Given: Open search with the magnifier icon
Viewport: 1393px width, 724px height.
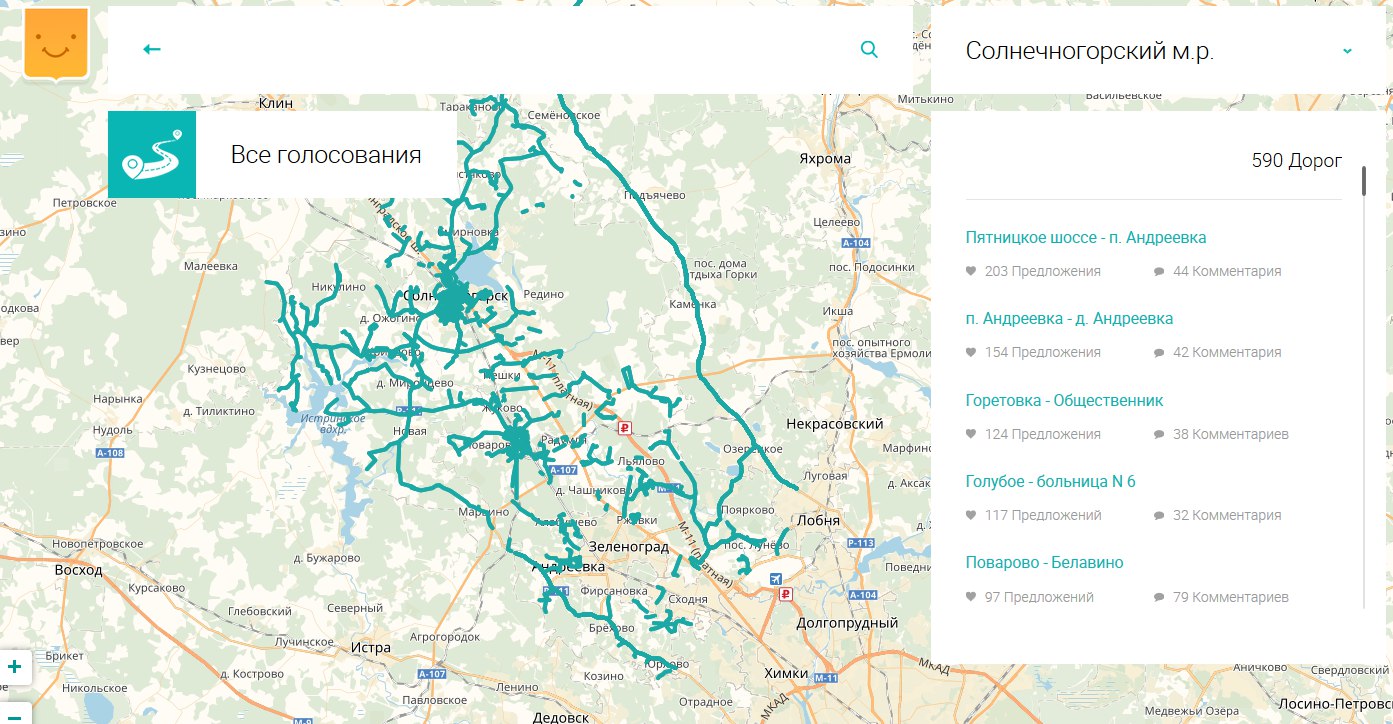Looking at the screenshot, I should click(x=868, y=48).
